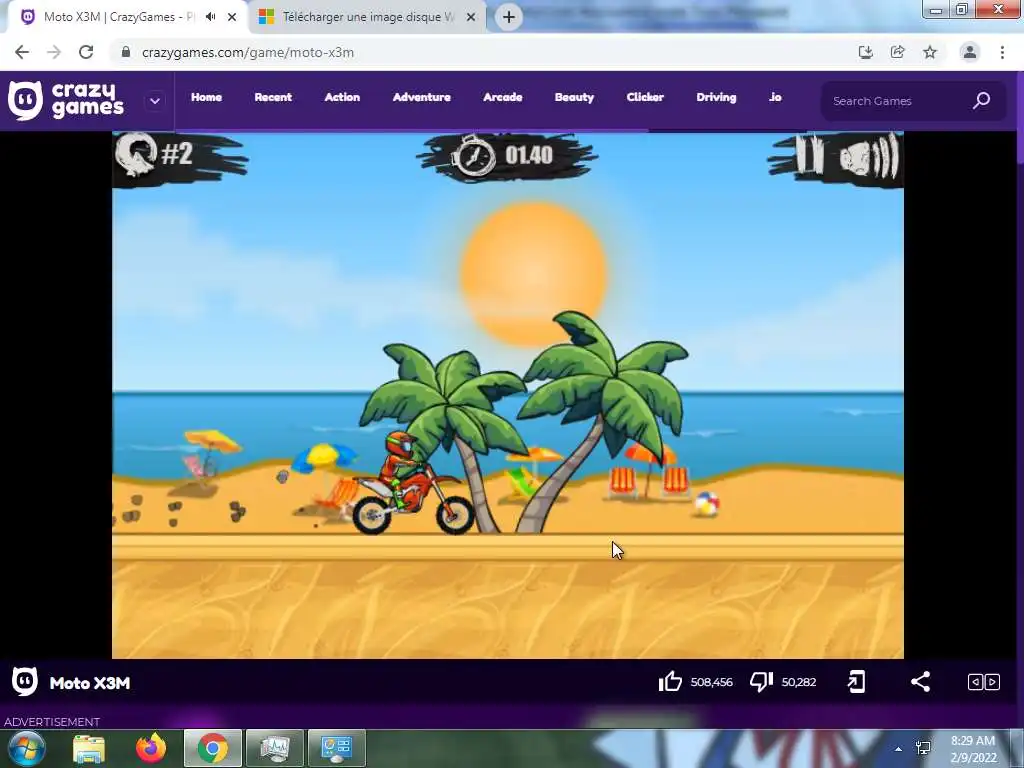Image resolution: width=1024 pixels, height=768 pixels.
Task: Click the CrazyGames logo in header
Action: [x=65, y=101]
